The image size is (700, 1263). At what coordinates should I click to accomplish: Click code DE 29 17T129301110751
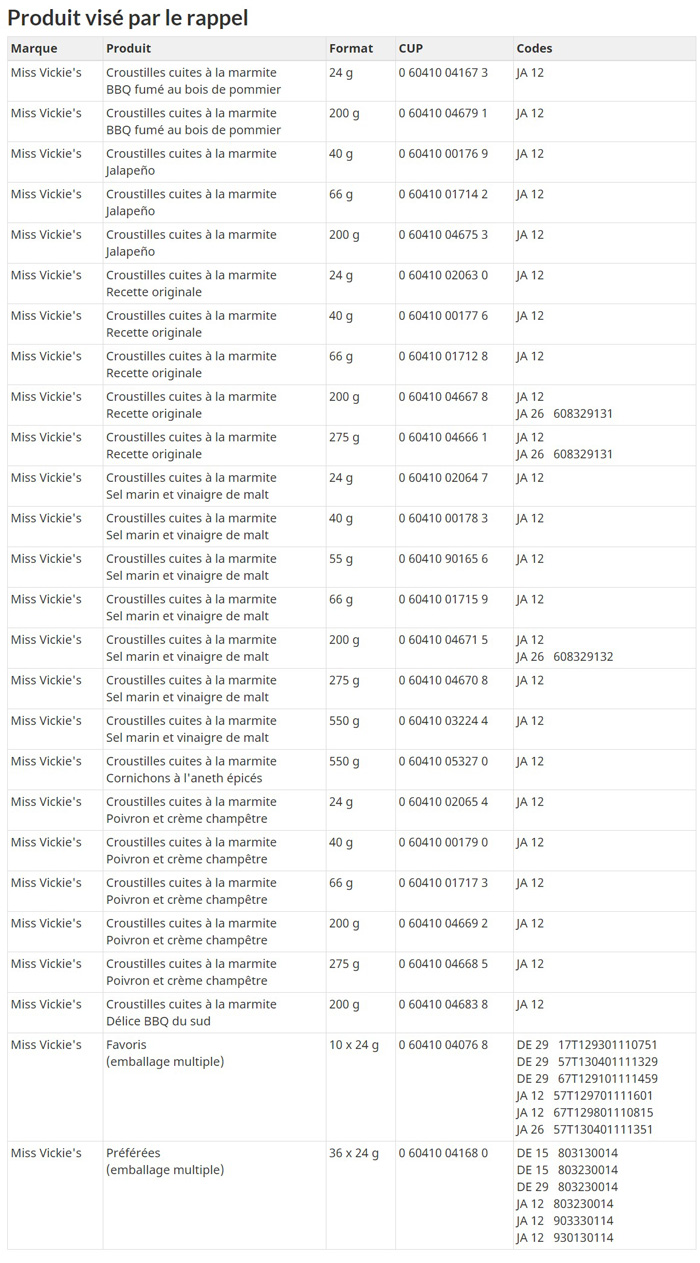587,1045
